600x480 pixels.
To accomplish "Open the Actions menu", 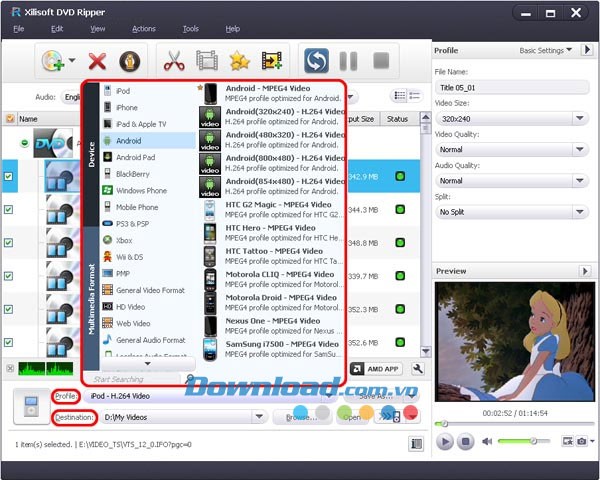I will [x=144, y=29].
